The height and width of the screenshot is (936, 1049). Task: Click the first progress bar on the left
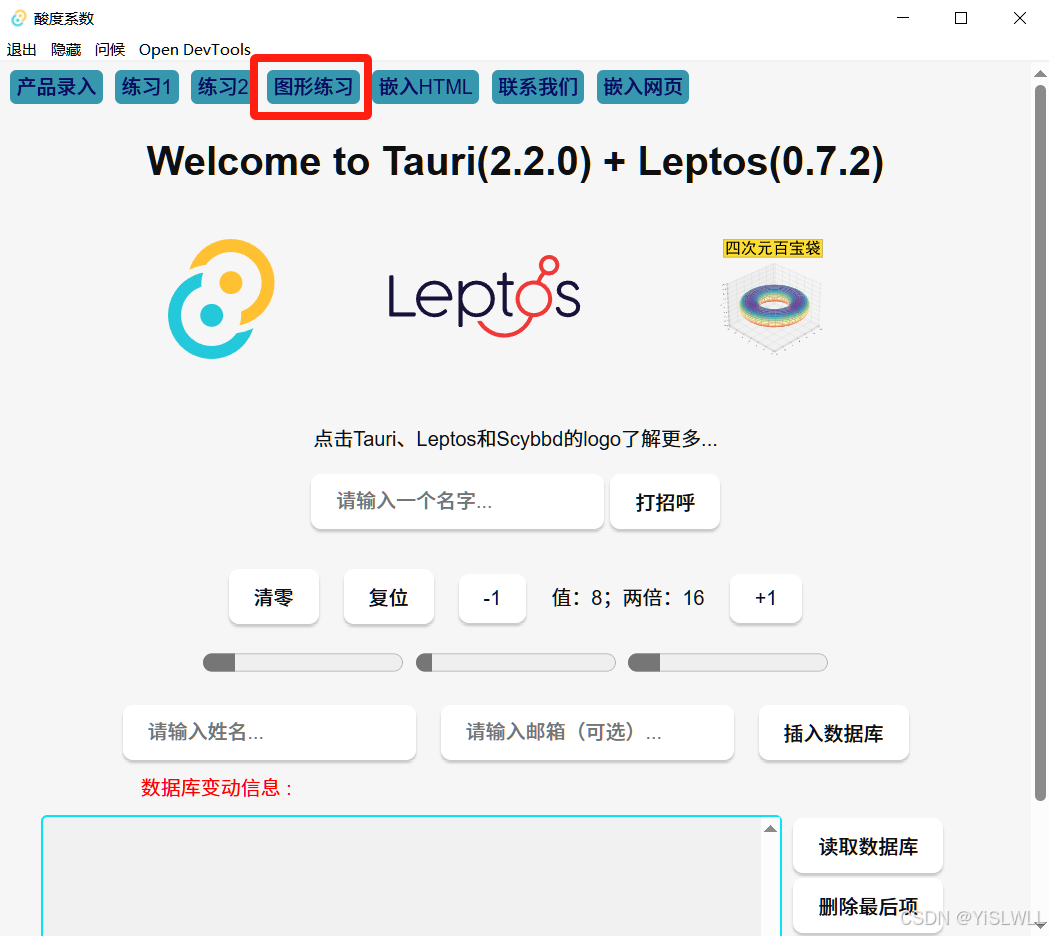(x=302, y=662)
